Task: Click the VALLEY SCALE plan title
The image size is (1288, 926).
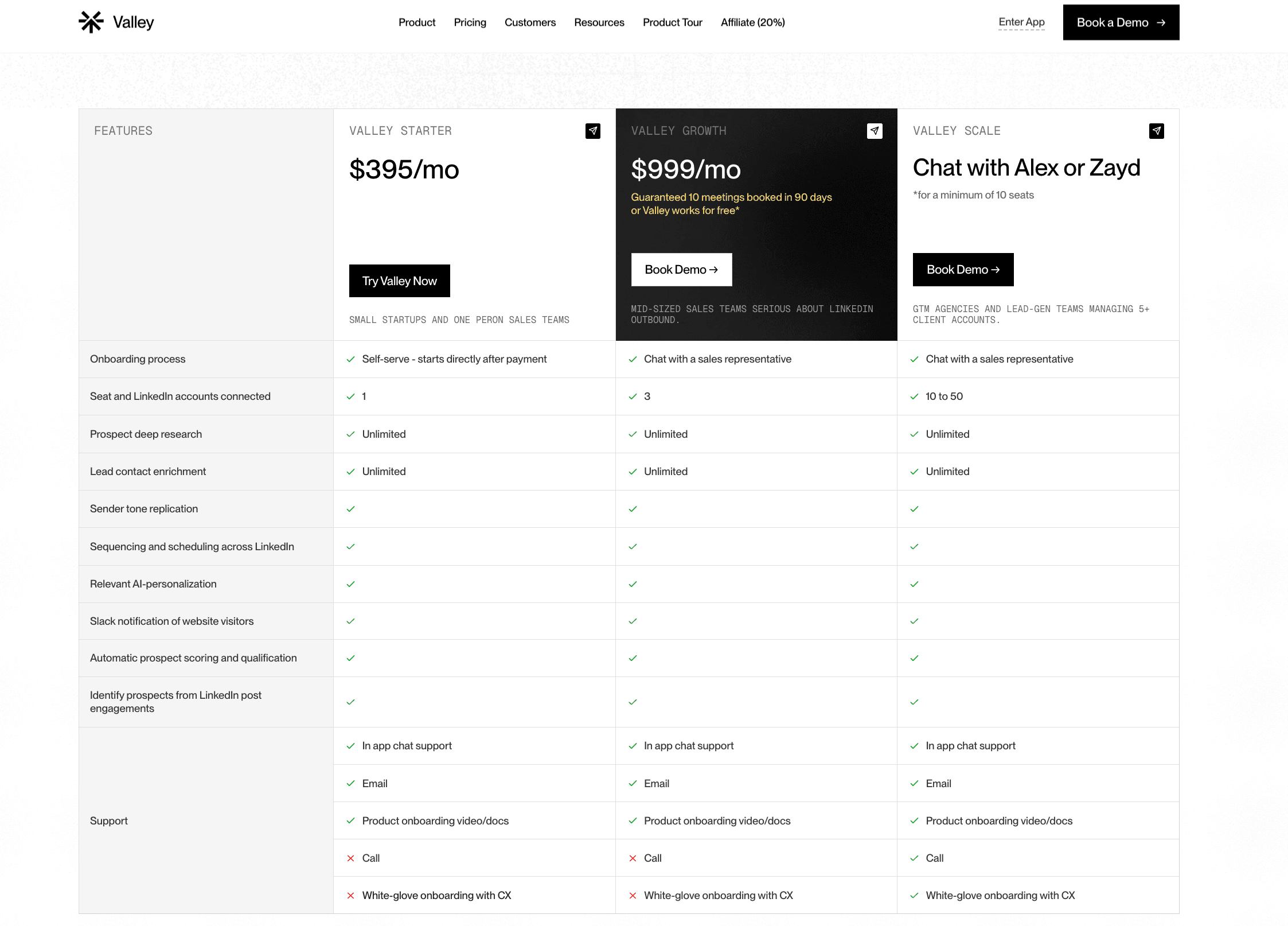Action: (957, 131)
